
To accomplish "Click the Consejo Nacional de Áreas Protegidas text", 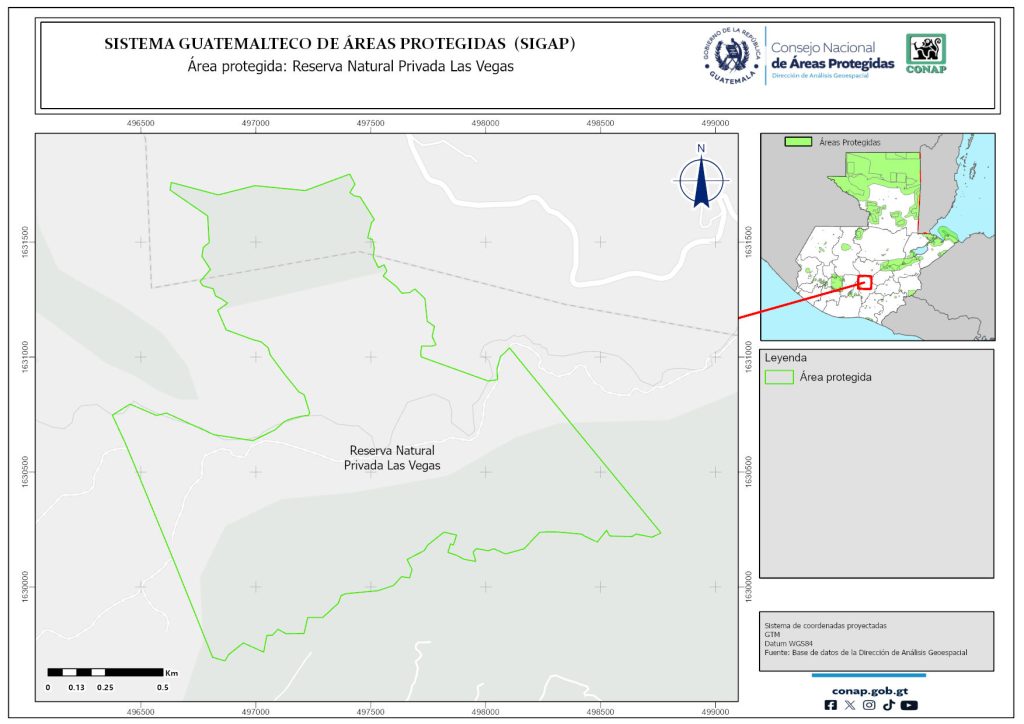I will [832, 56].
